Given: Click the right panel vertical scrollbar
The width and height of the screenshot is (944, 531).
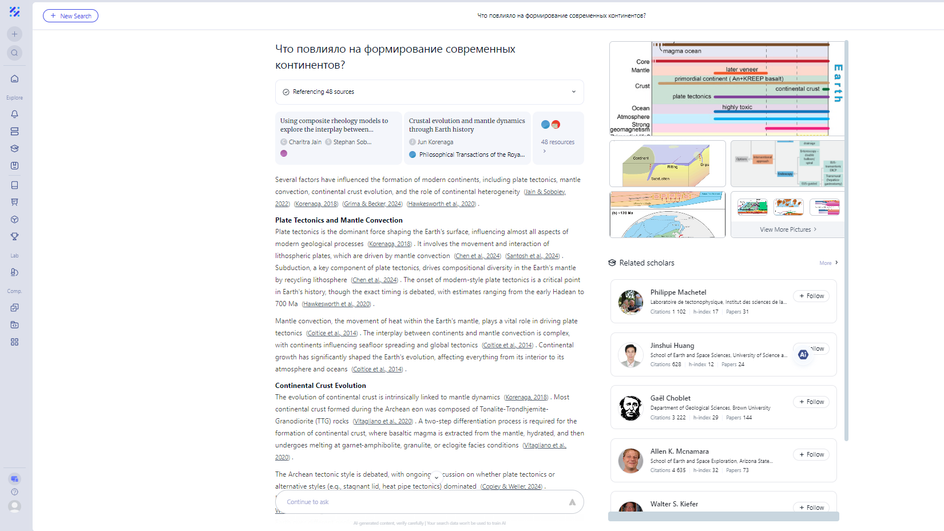Looking at the screenshot, I should point(846,241).
